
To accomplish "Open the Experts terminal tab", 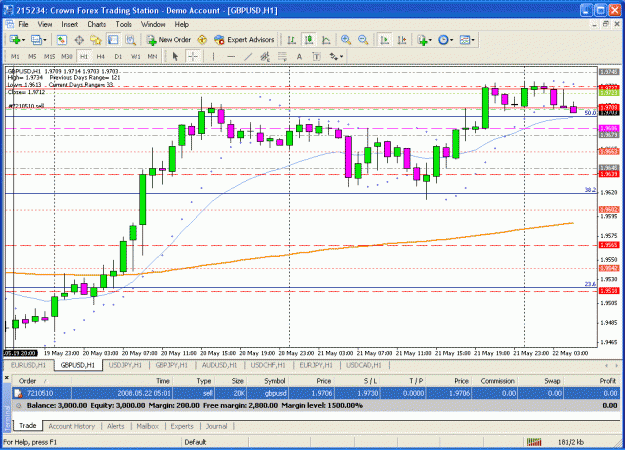I will [182, 426].
